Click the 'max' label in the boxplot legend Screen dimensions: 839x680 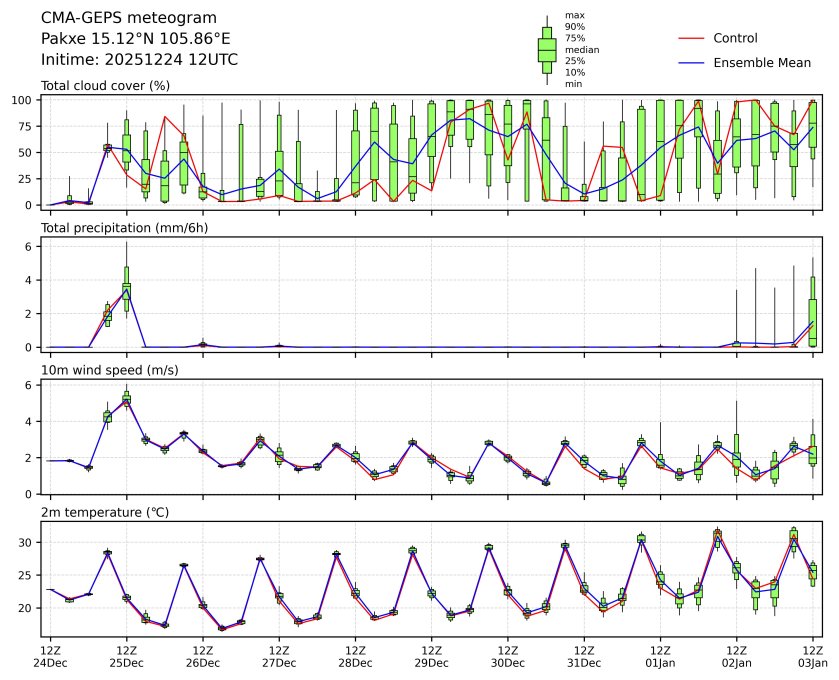point(574,15)
